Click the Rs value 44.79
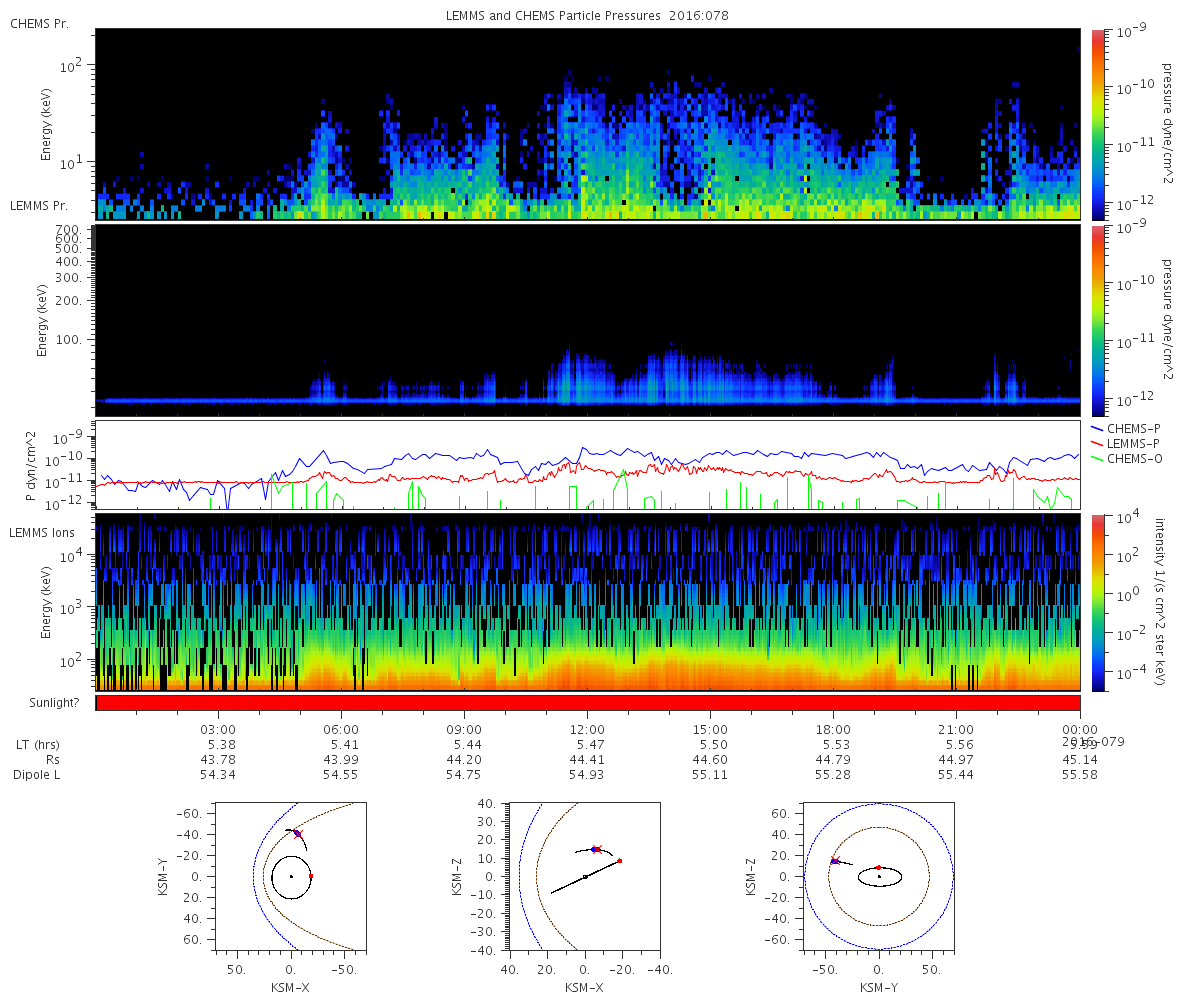 pos(834,760)
